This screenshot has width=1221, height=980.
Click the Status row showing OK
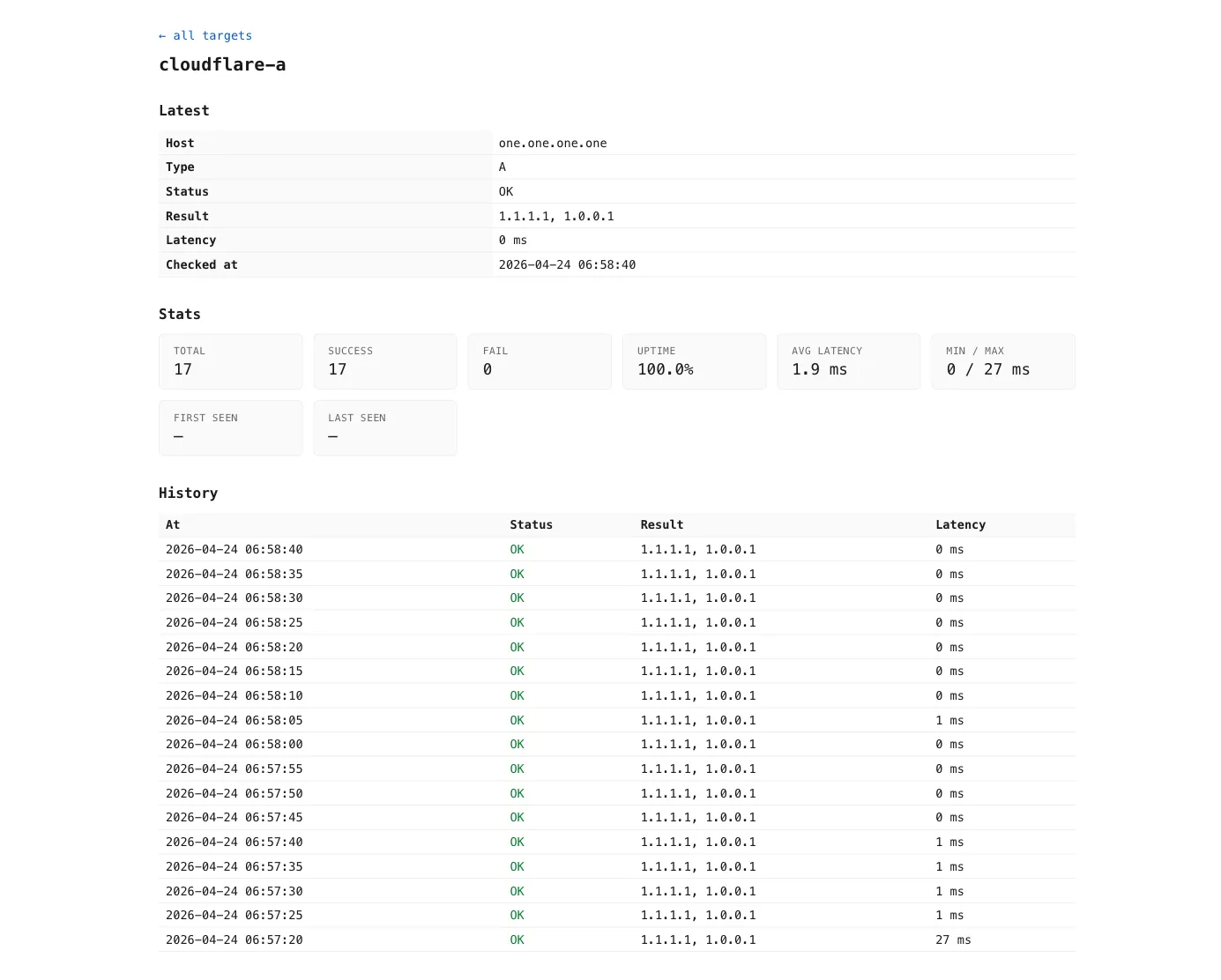tap(505, 191)
